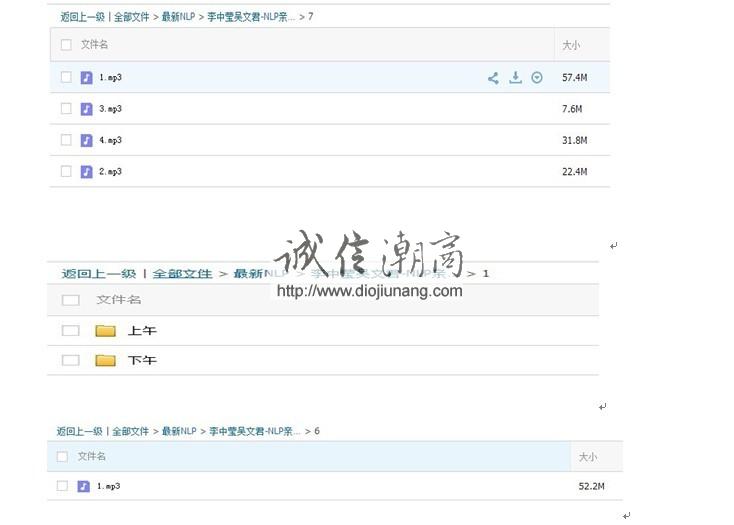Click 返回上一级 in the folder 1 breadcrumb

tap(99, 274)
